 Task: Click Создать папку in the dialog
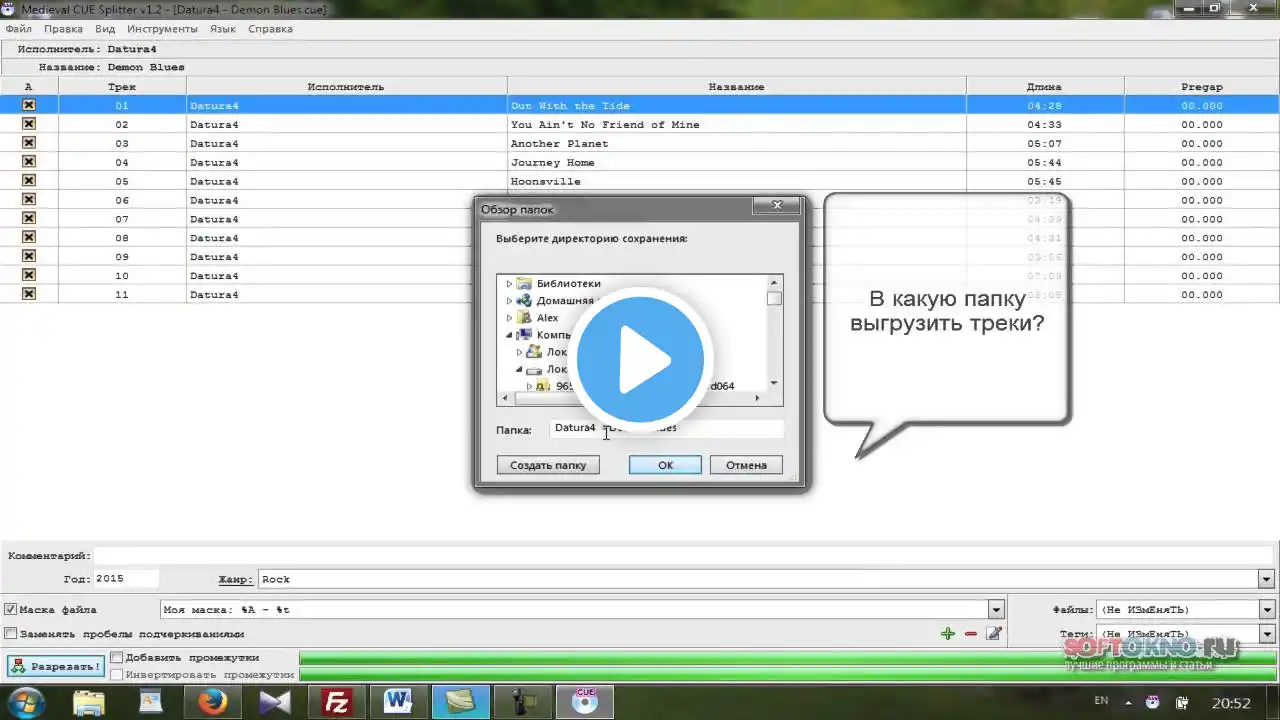[x=548, y=465]
